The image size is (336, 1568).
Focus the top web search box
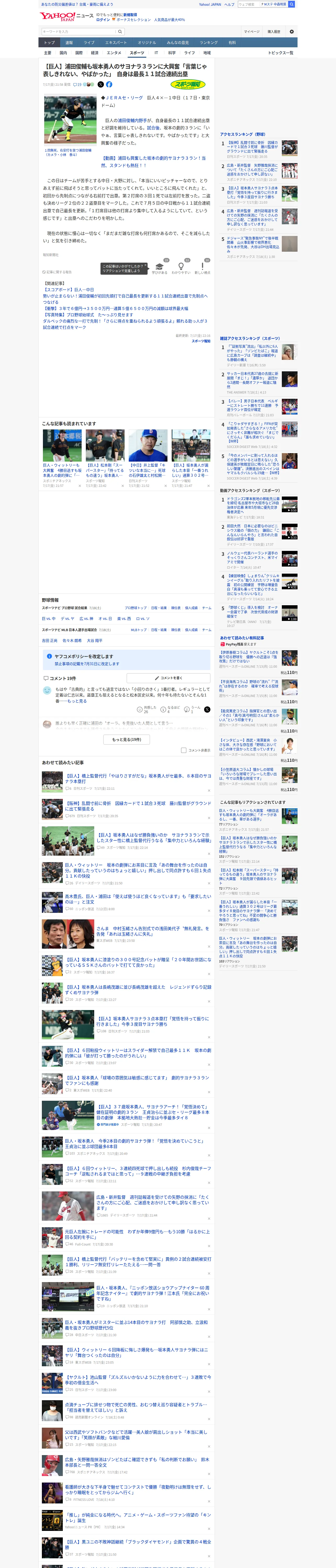249,4
